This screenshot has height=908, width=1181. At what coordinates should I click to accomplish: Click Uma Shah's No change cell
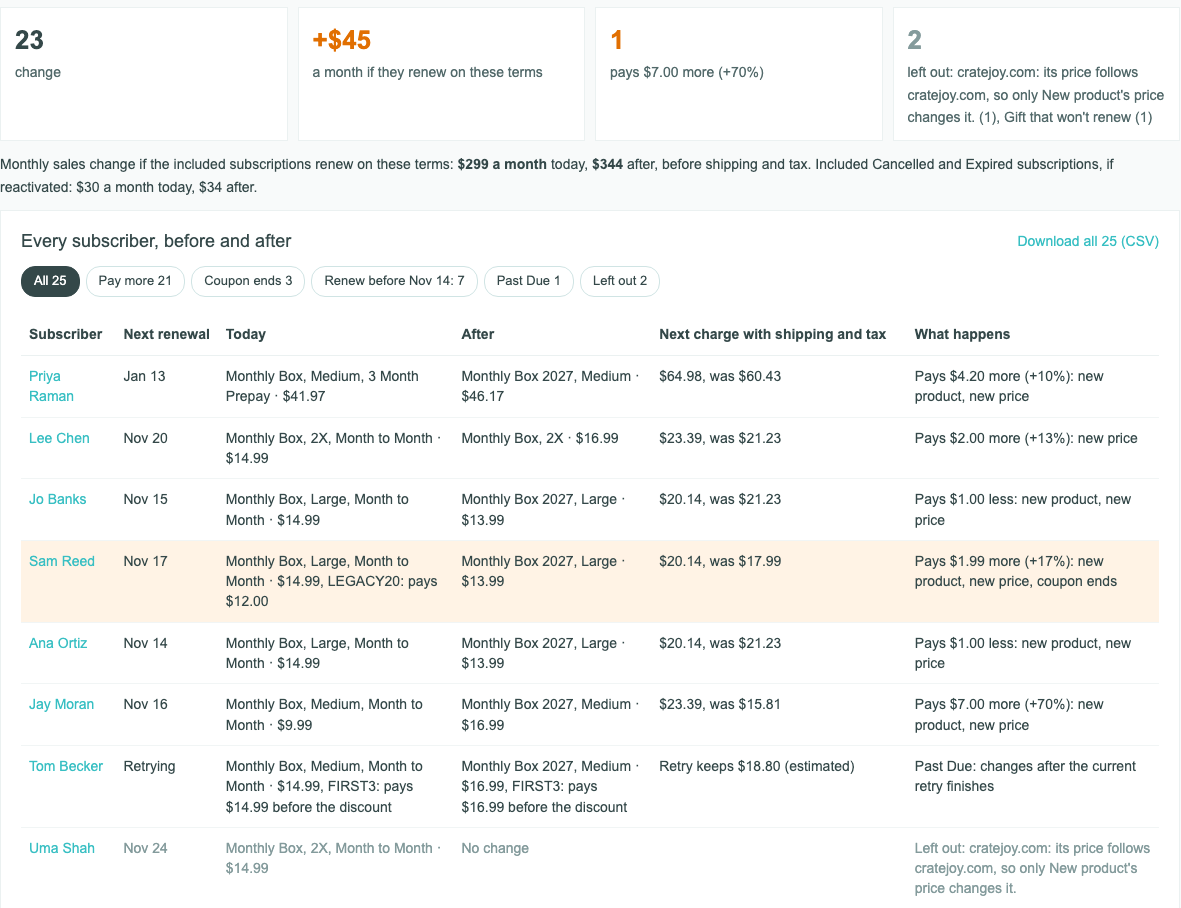point(495,848)
